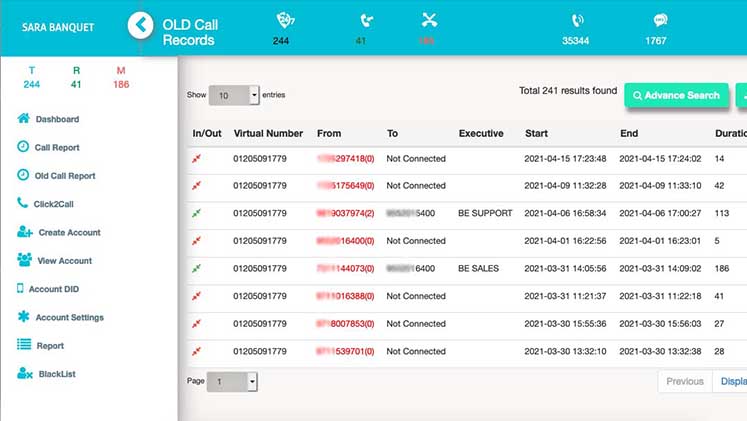Sort table by Start column header
This screenshot has width=747, height=421.
[536, 133]
